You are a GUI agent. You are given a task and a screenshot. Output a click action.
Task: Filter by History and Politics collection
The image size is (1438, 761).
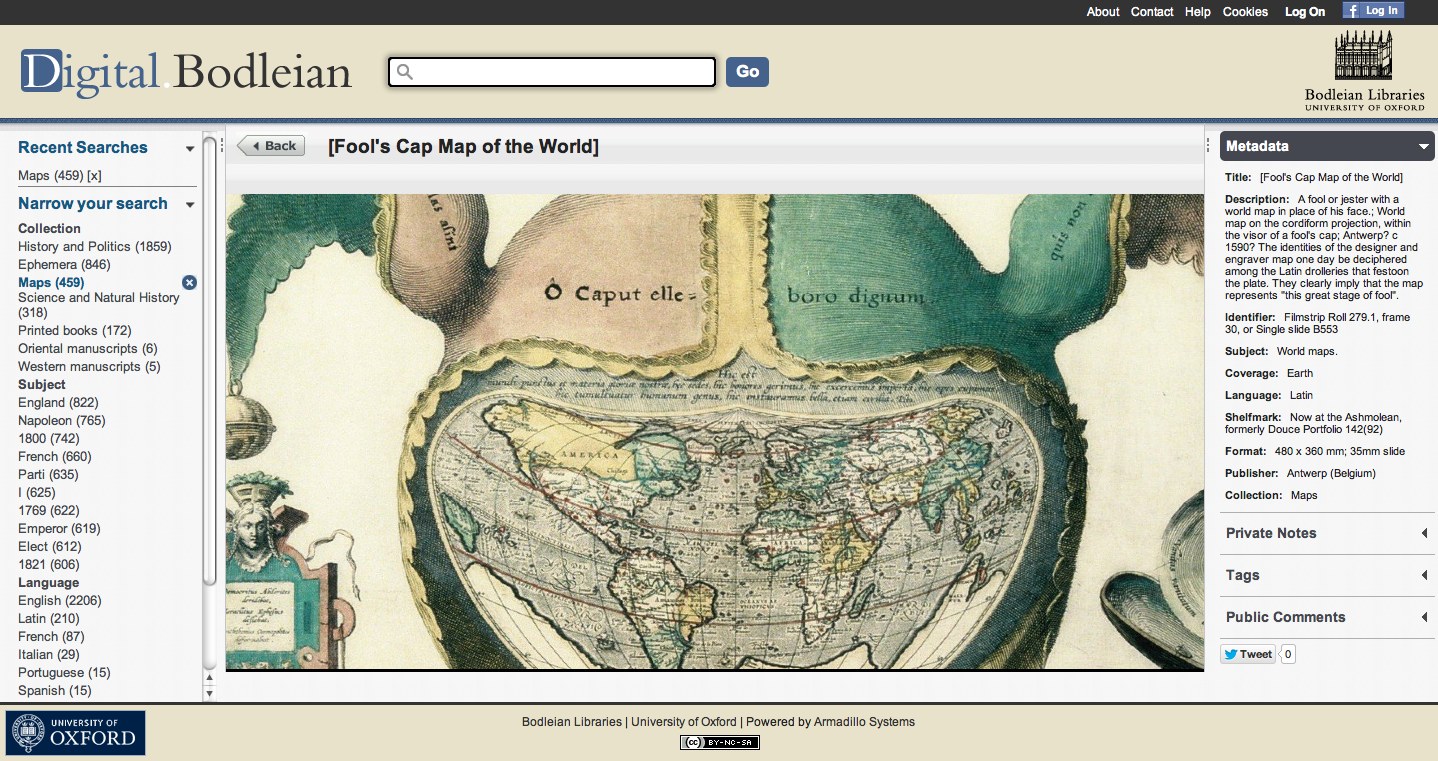95,247
